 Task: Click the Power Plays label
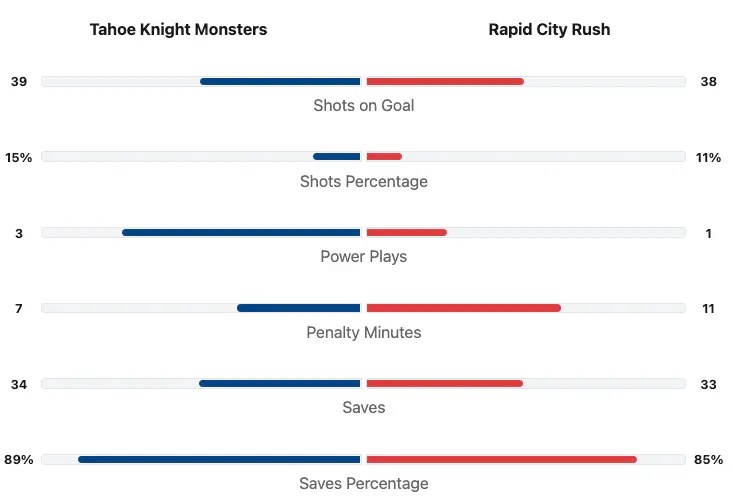363,256
